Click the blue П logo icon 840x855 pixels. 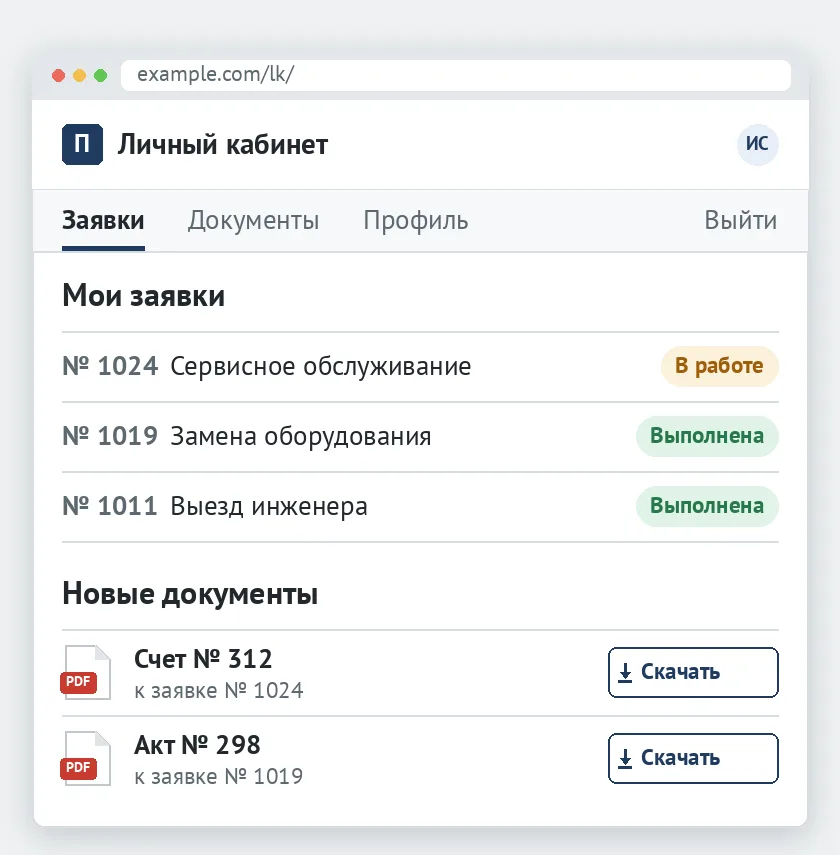coord(82,144)
